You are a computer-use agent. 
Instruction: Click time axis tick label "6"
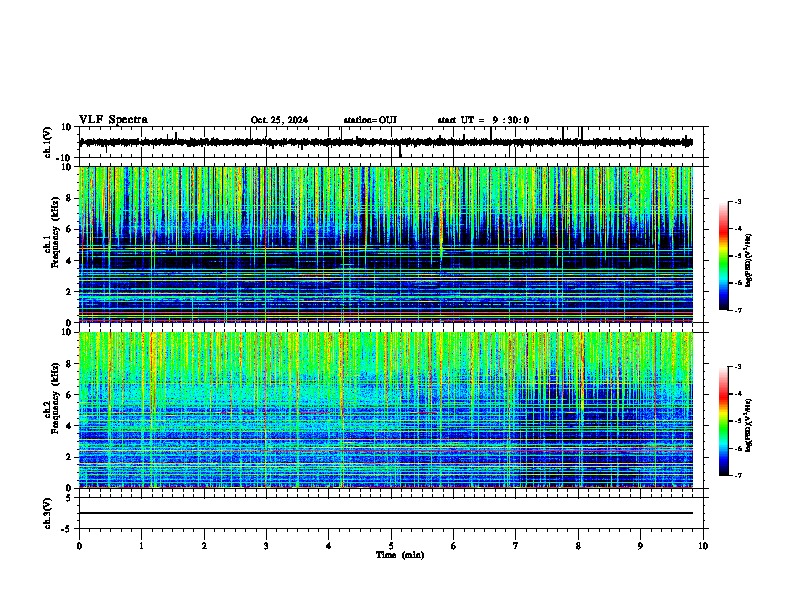(454, 546)
